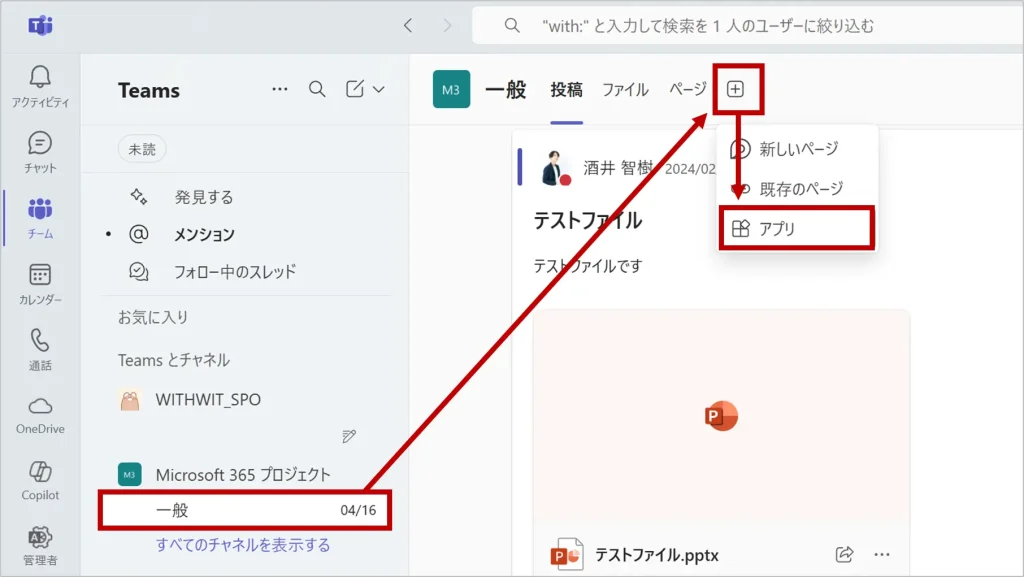Screen dimensions: 1024x577
Task: Expand the new message compose dropdown arrow
Action: pos(379,89)
